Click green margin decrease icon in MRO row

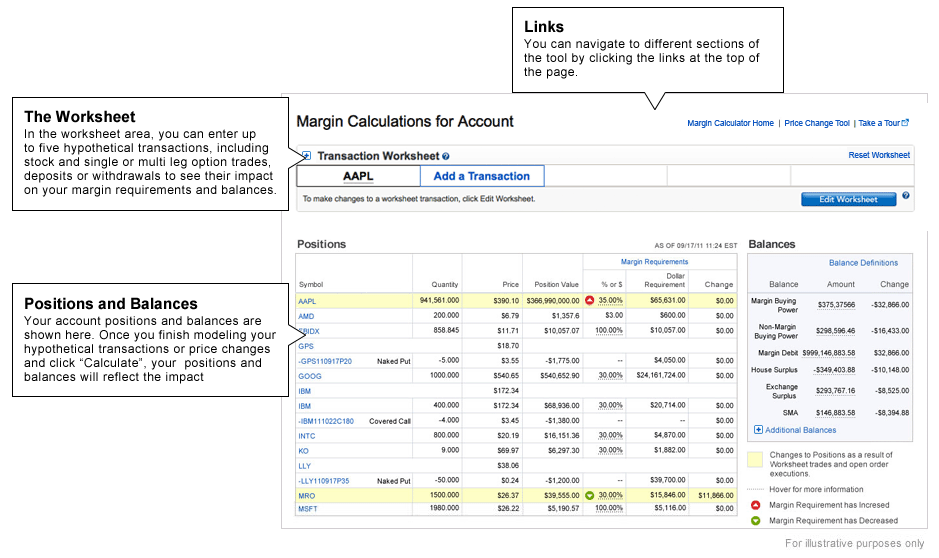[x=590, y=495]
